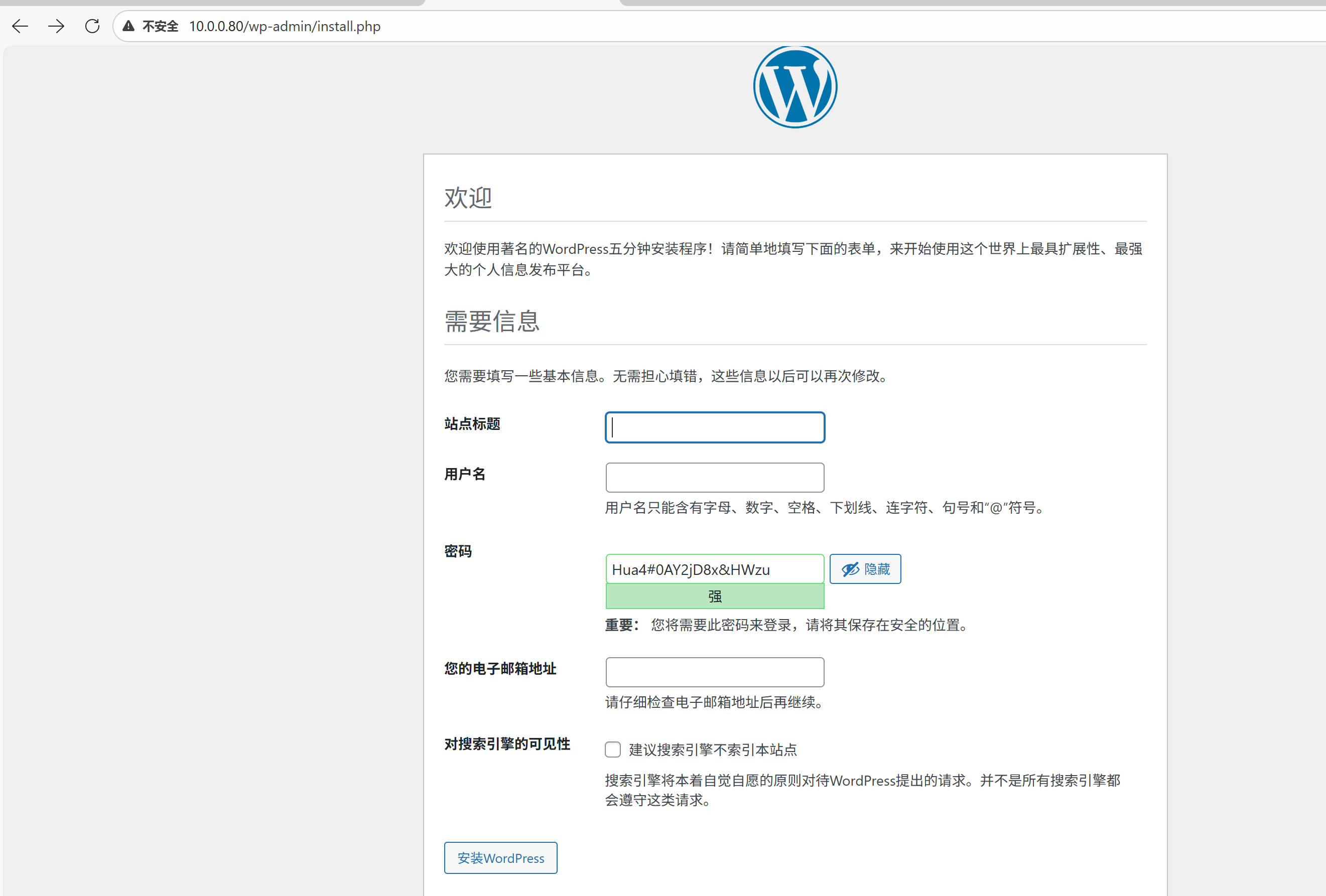
Task: Click the 对搜索引擎的可见性 label
Action: (x=507, y=743)
